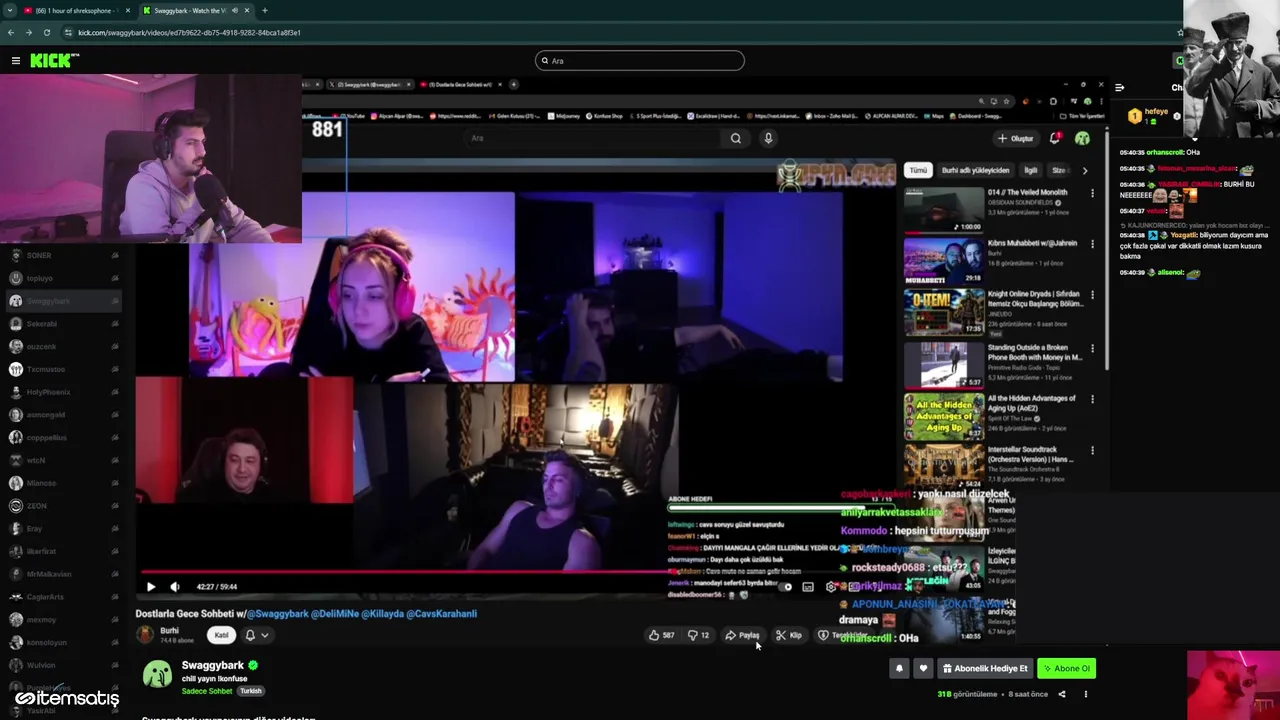1280x720 pixels.
Task: Open the Burhi channel notification bell dropdown
Action: point(257,635)
